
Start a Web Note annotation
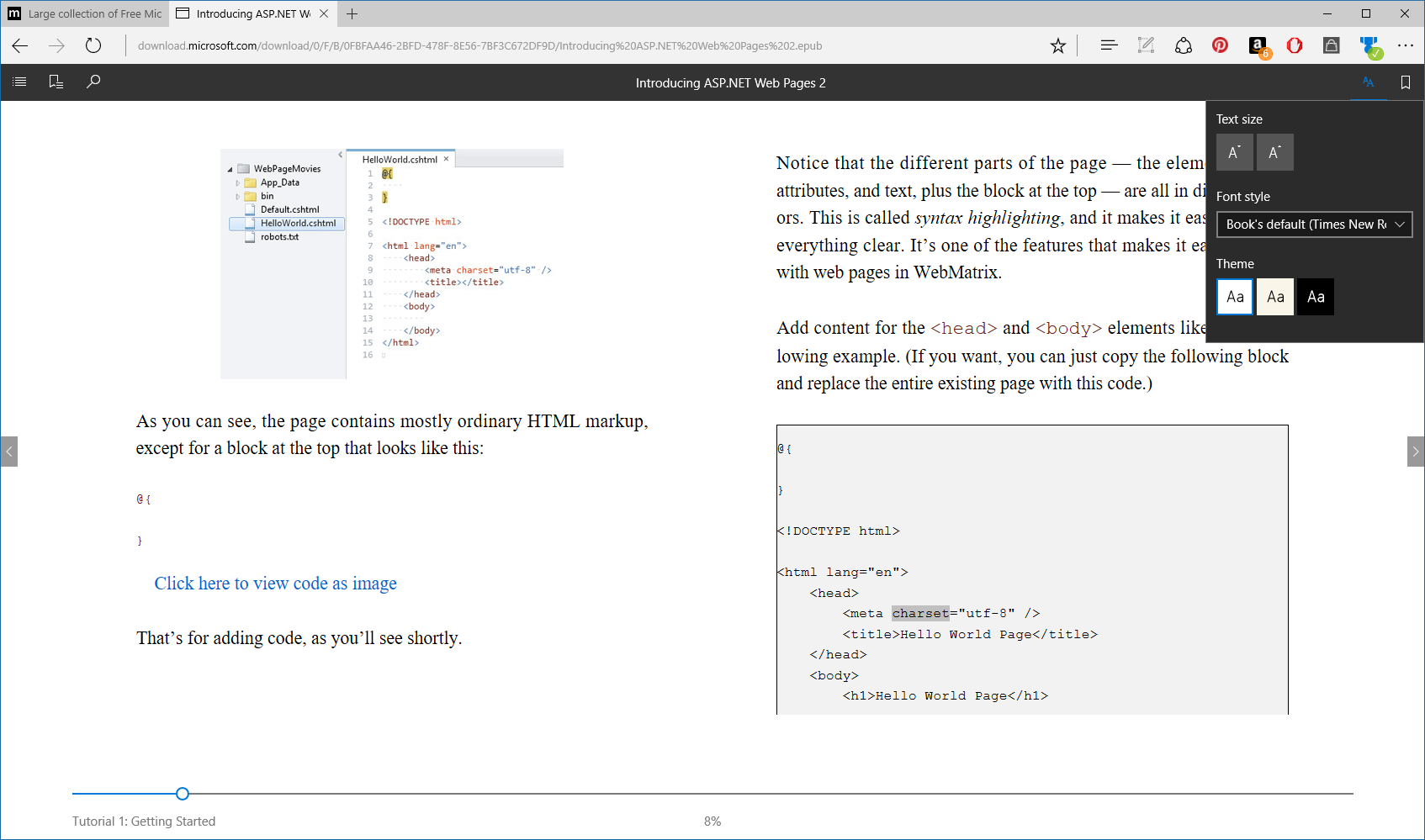coord(1146,45)
